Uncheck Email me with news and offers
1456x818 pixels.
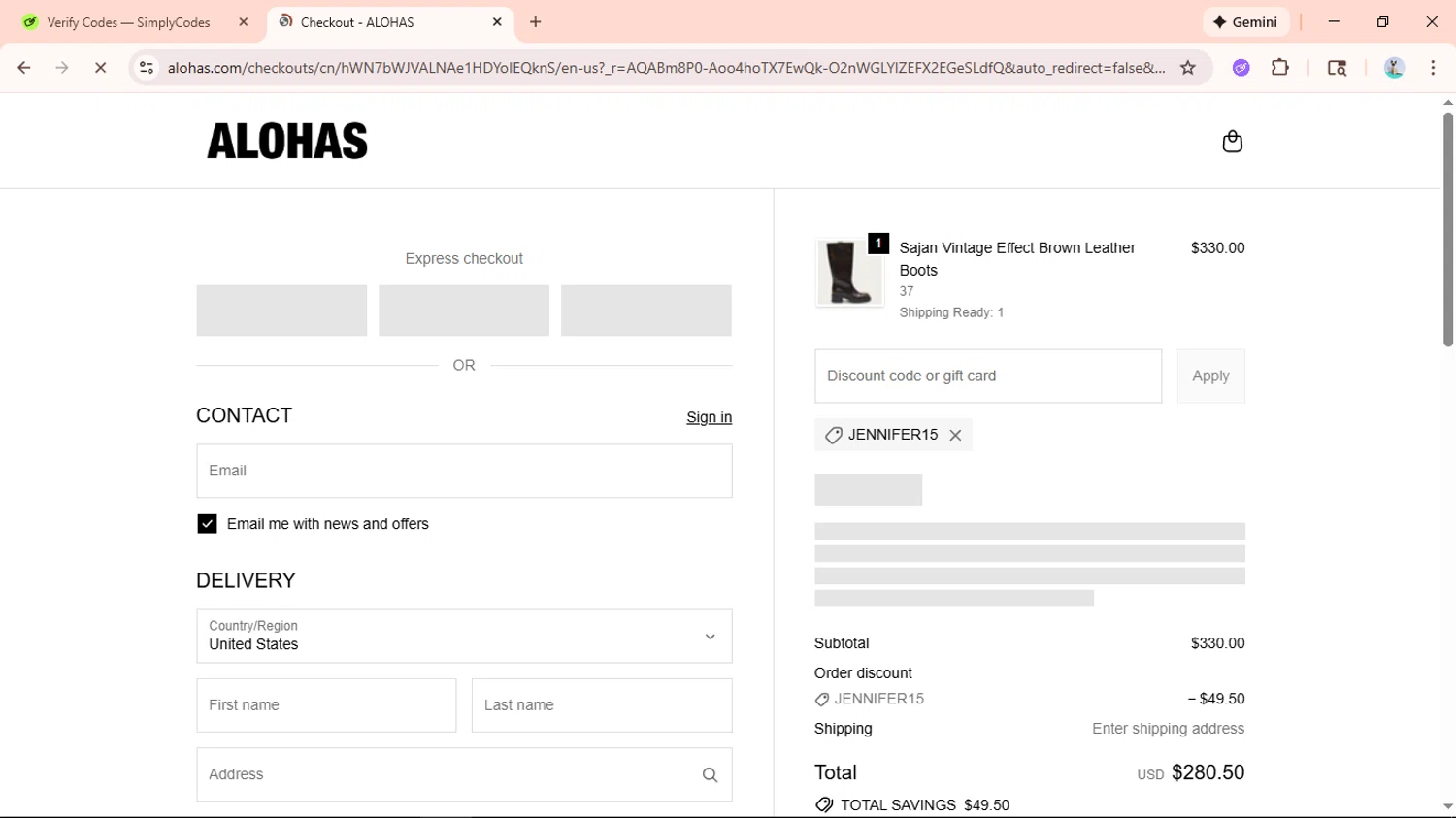click(x=207, y=524)
